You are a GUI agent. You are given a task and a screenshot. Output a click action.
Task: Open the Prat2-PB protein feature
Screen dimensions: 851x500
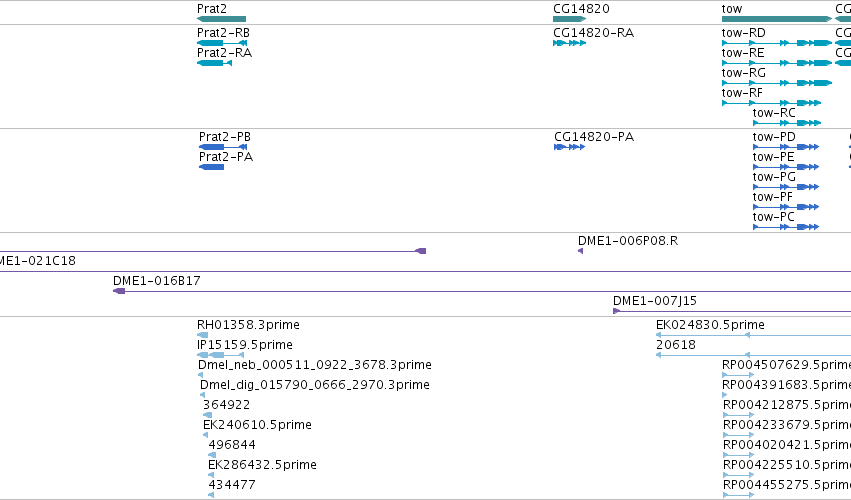click(x=223, y=147)
